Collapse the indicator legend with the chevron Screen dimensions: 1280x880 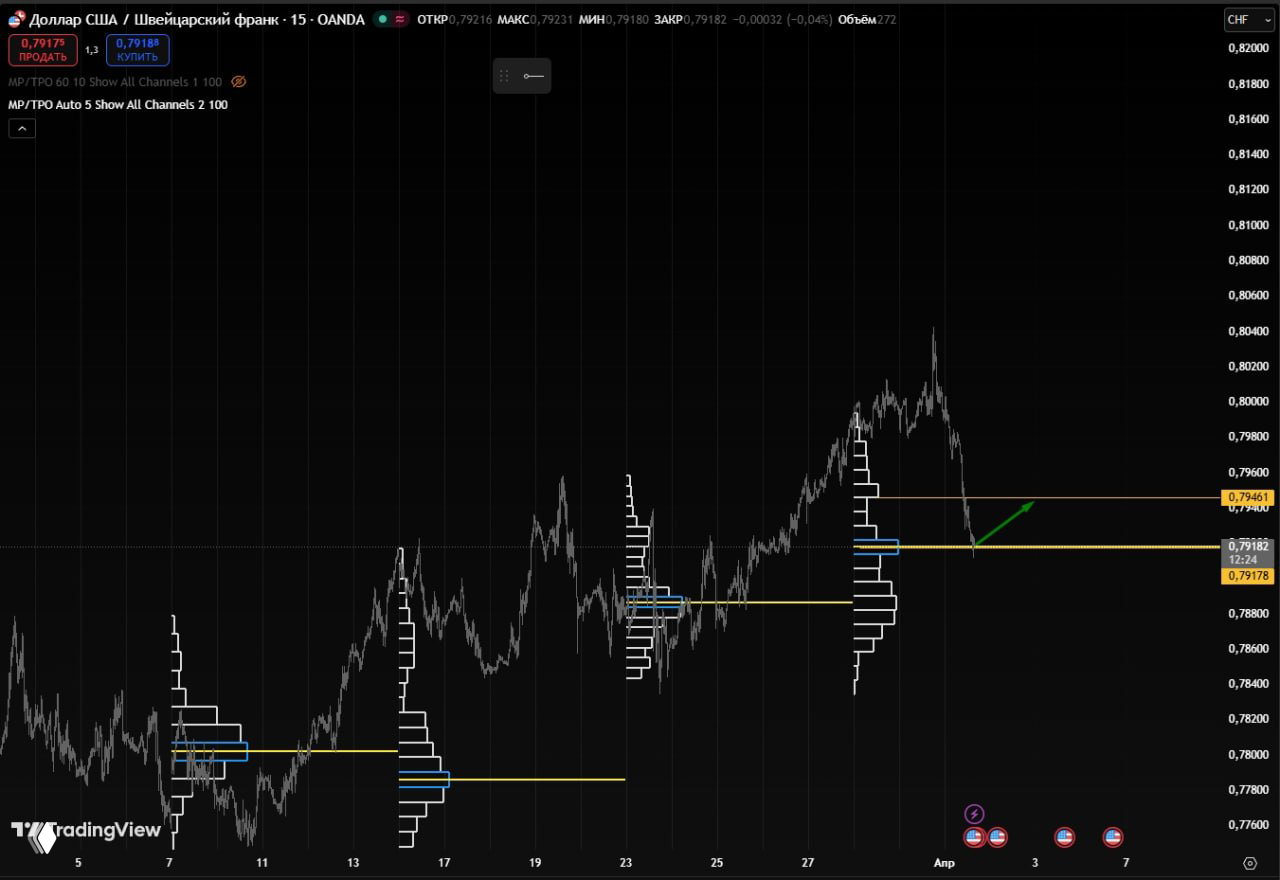pyautogui.click(x=21, y=128)
